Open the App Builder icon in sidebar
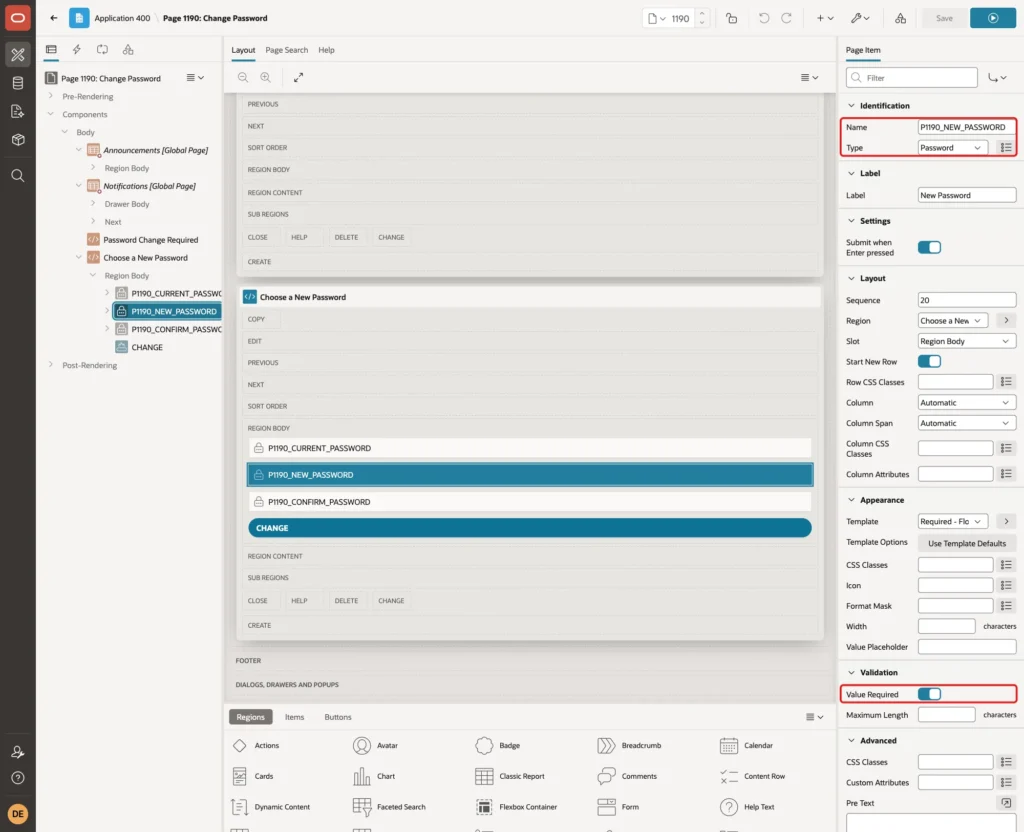This screenshot has width=1024, height=832. click(x=18, y=54)
